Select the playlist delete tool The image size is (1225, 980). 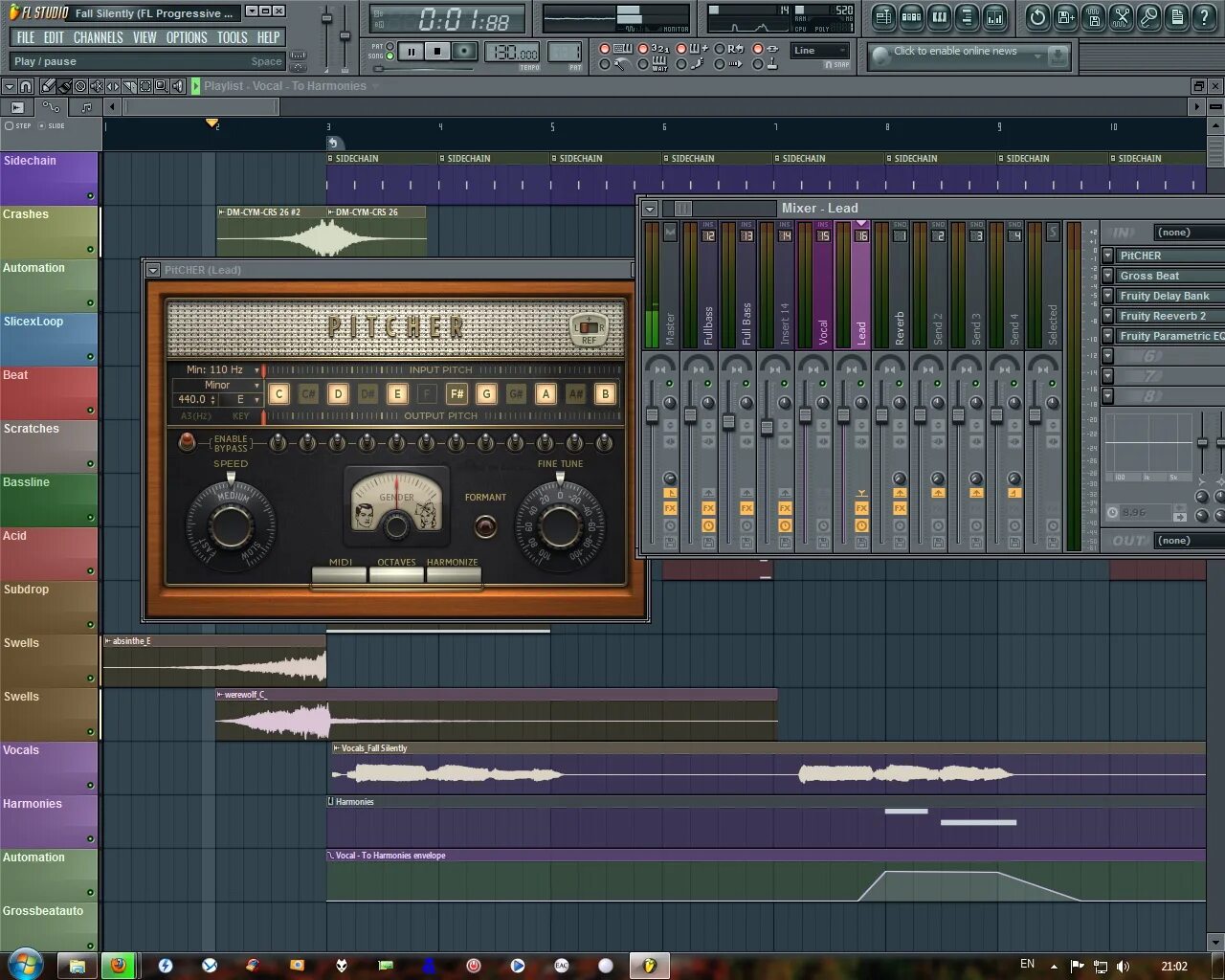point(80,86)
